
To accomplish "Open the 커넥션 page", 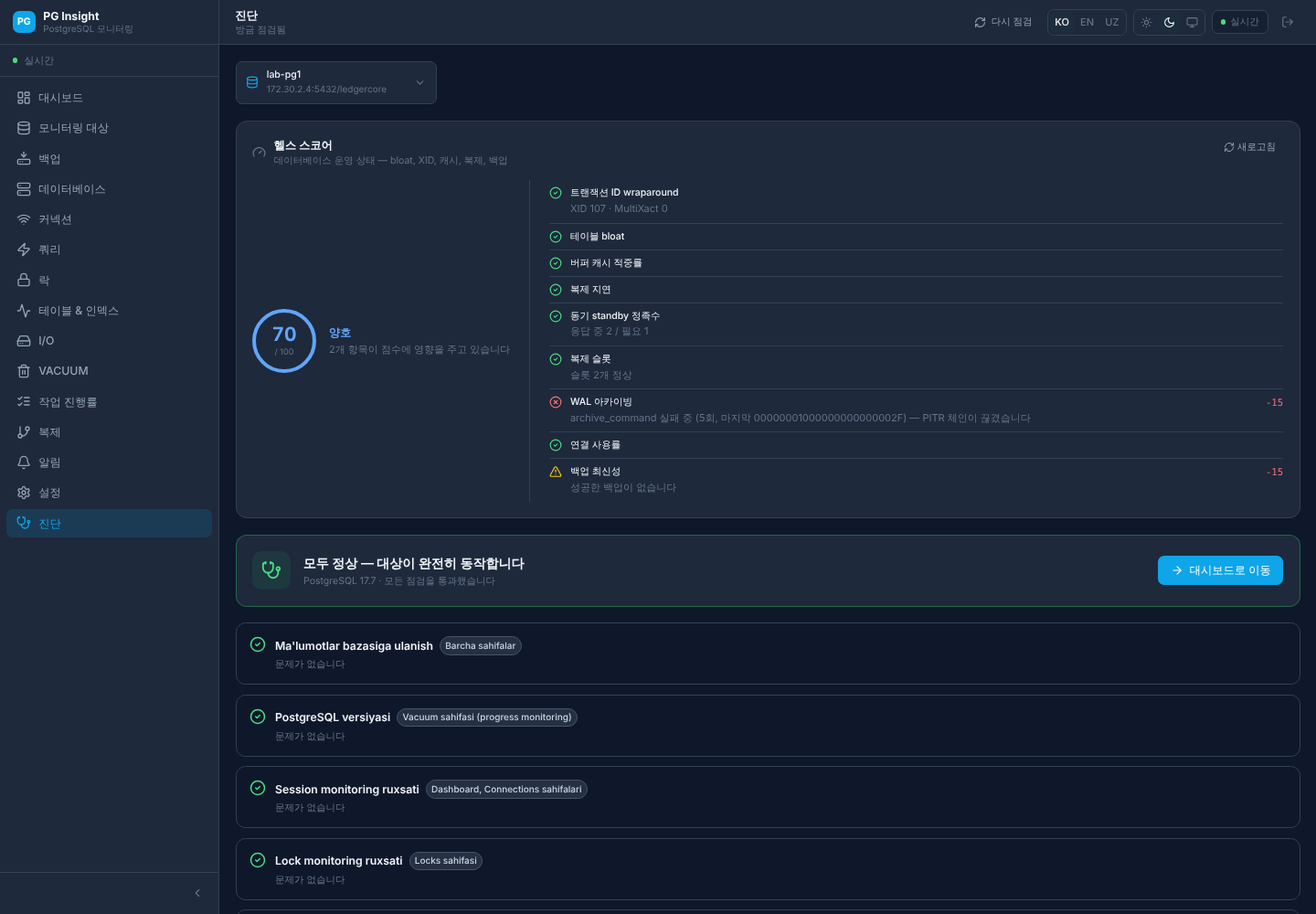I will click(x=109, y=219).
